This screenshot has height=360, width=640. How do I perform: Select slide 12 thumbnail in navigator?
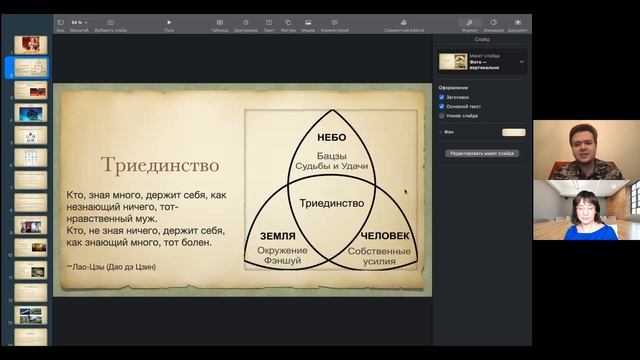(31, 293)
